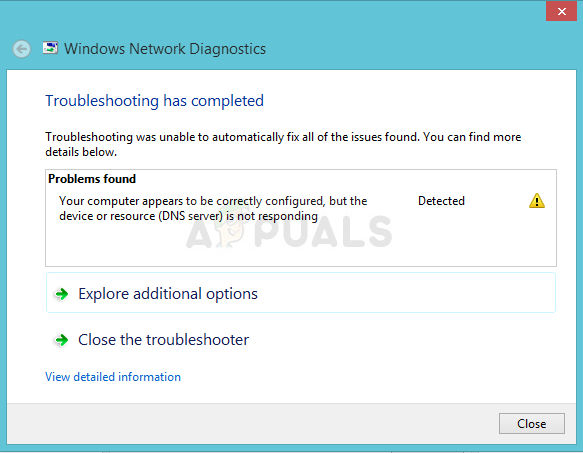Viewport: 583px width, 453px height.
Task: Click the Appuals watermark logo
Action: point(289,230)
